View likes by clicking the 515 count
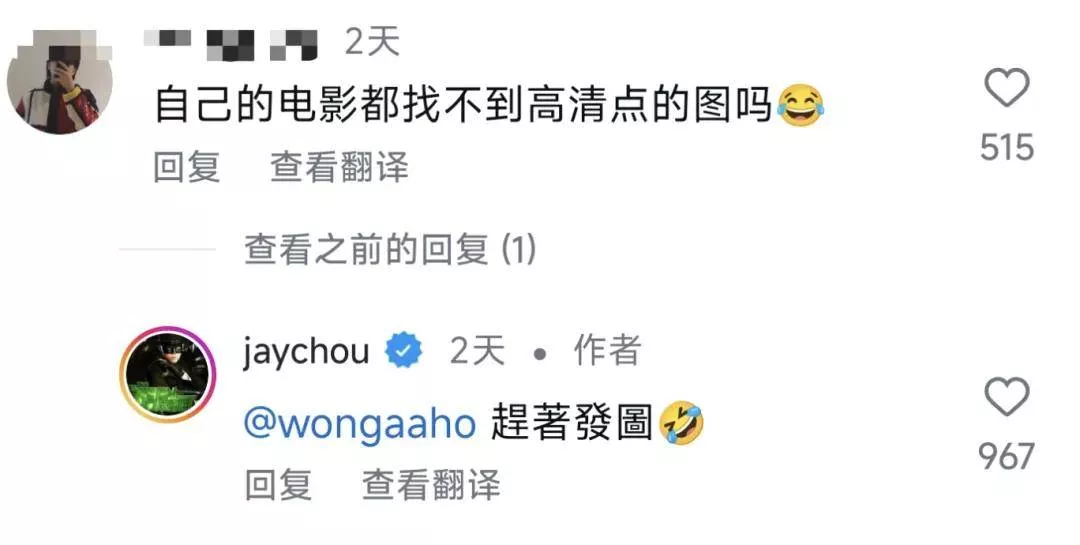 pos(1007,147)
